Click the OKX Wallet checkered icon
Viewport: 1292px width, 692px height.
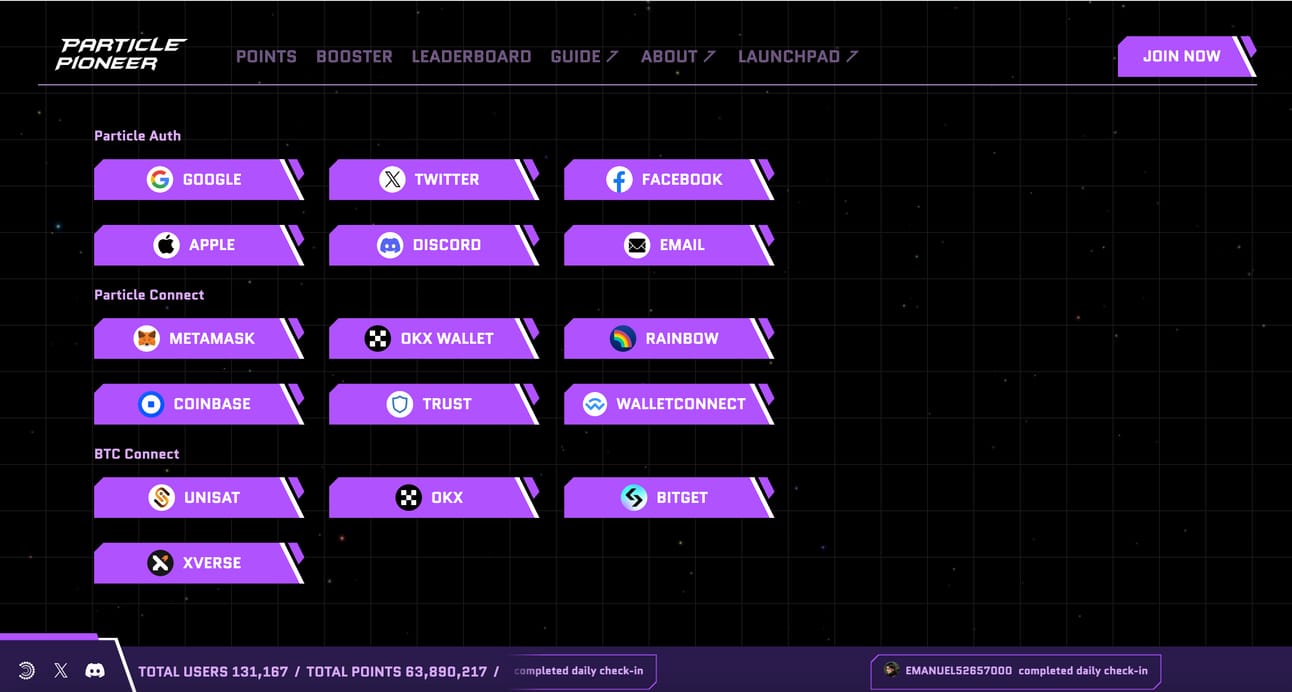pyautogui.click(x=378, y=339)
